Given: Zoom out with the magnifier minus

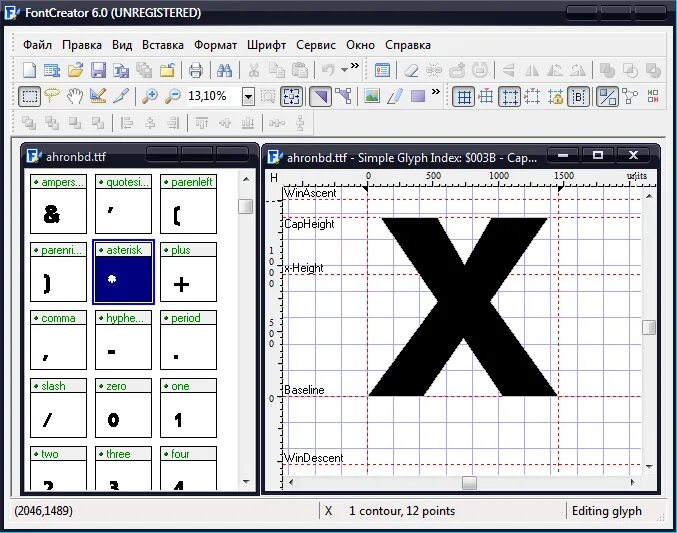Looking at the screenshot, I should [173, 96].
